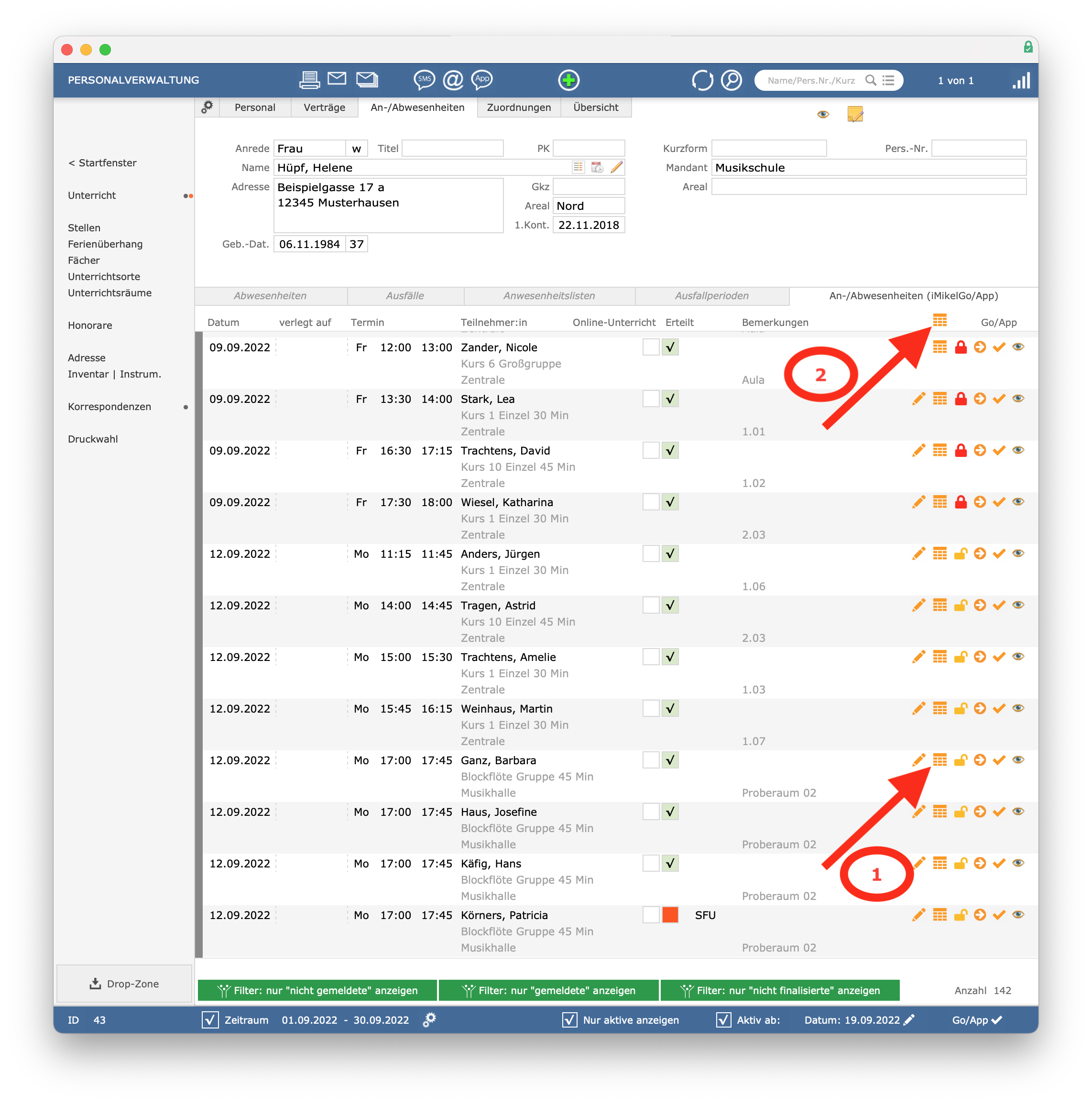The width and height of the screenshot is (1092, 1104).
Task: Toggle Online-Unterricht checkbox for Stark, Lea
Action: point(651,399)
